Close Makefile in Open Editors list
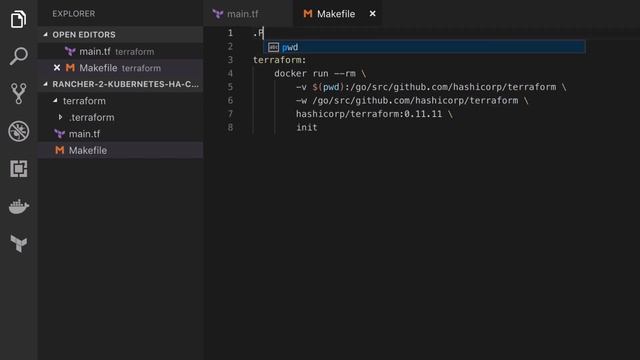This screenshot has height=360, width=640. click(57, 68)
